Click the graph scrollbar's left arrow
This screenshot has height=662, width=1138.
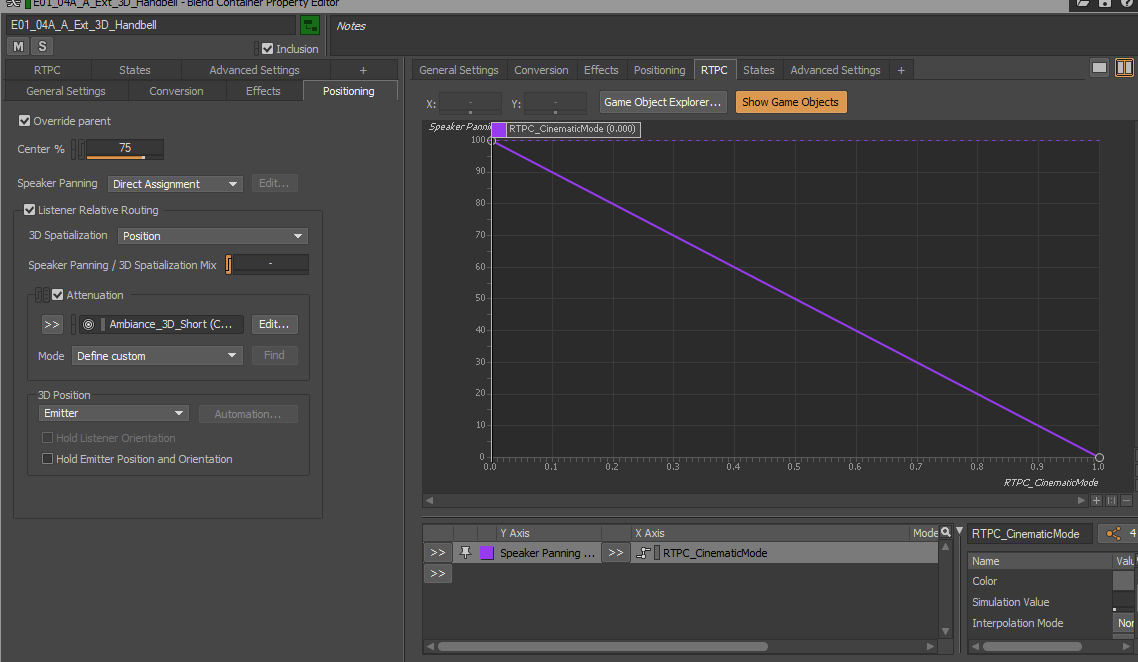(430, 501)
